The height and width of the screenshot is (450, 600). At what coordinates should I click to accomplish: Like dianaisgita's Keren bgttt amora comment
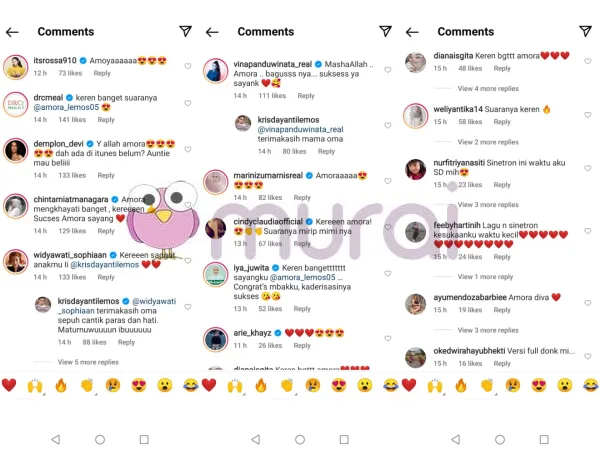[588, 61]
